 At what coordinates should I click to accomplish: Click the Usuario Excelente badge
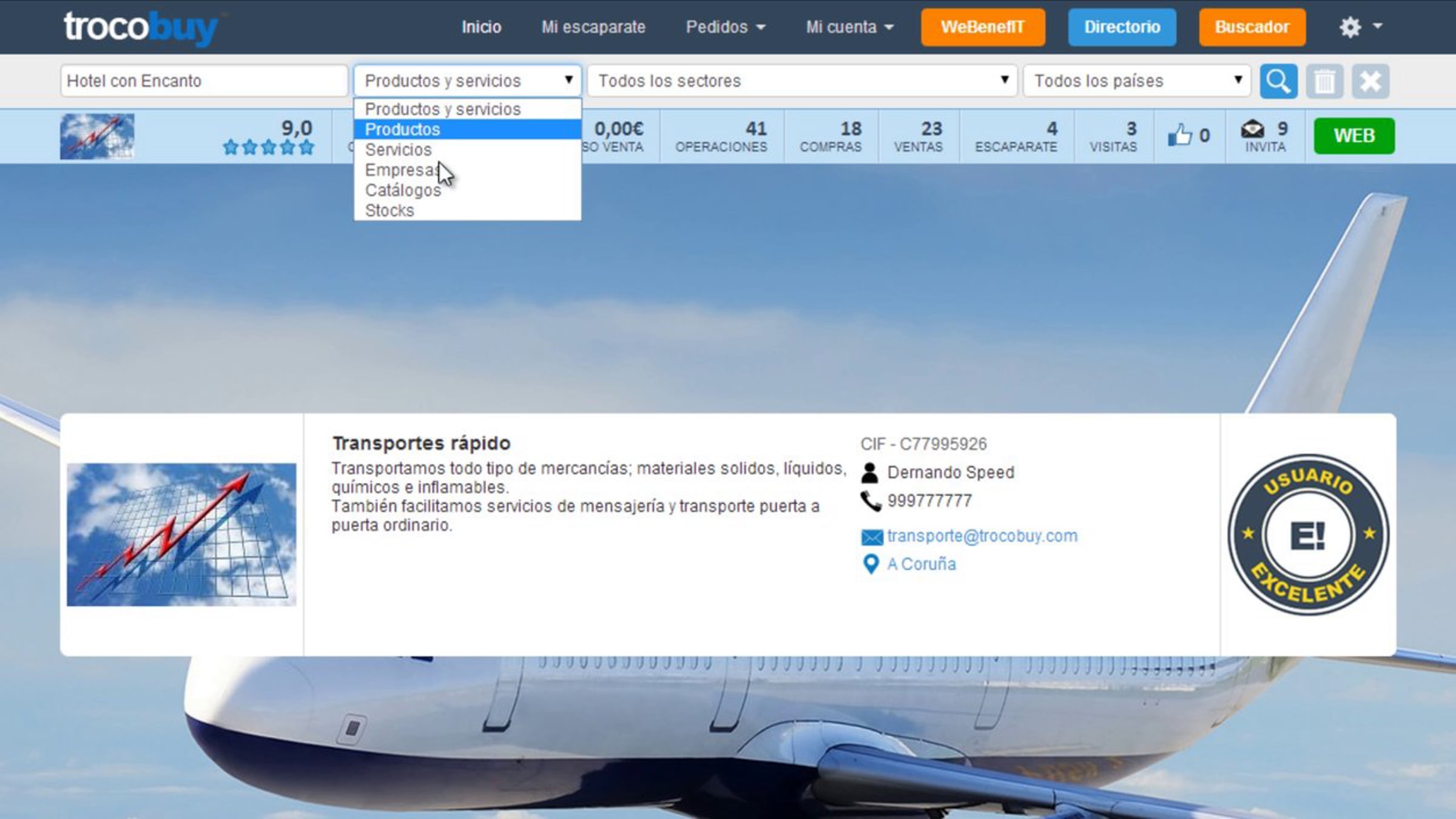coord(1308,534)
